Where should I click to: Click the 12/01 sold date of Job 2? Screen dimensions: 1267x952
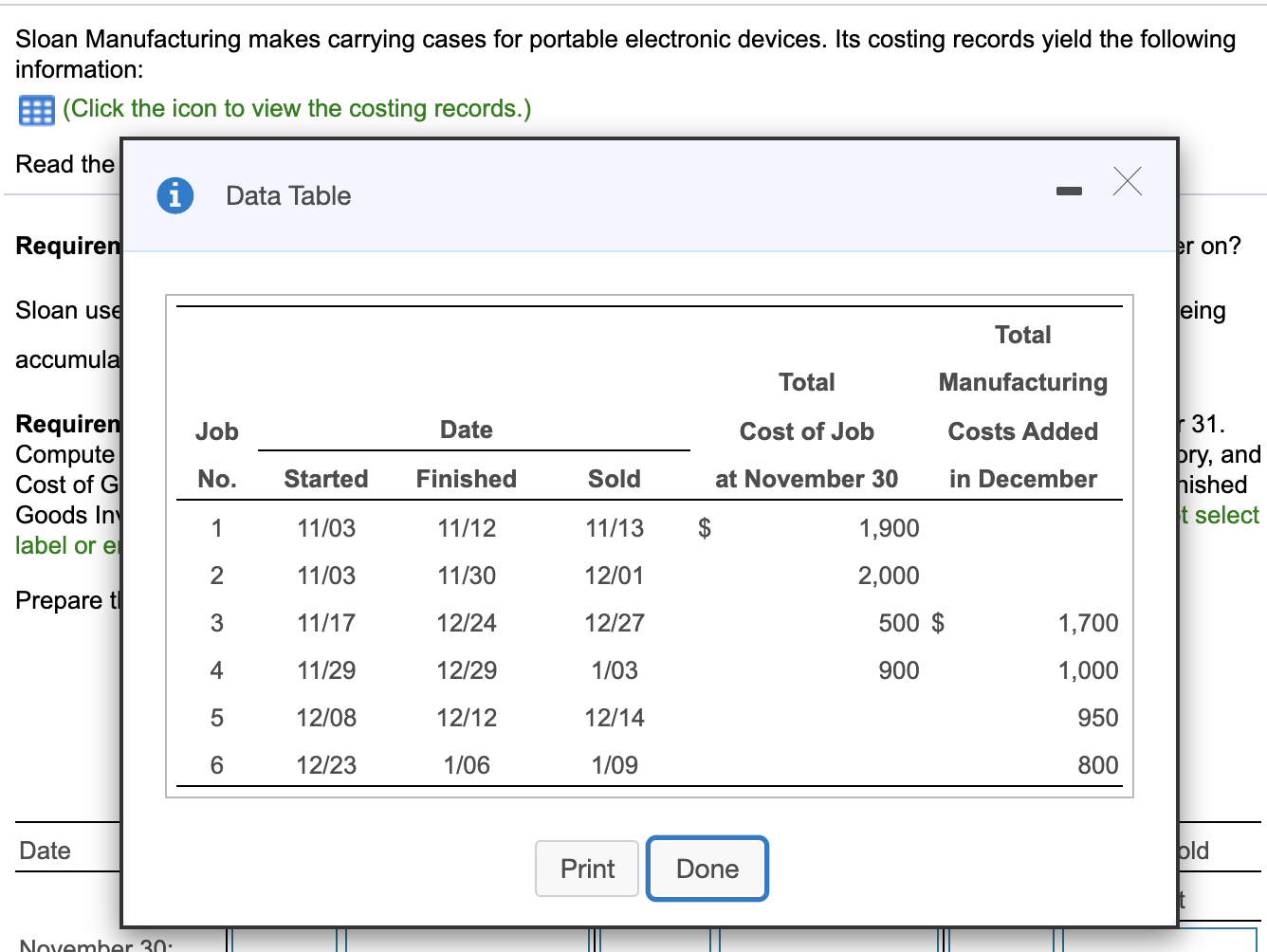point(615,576)
